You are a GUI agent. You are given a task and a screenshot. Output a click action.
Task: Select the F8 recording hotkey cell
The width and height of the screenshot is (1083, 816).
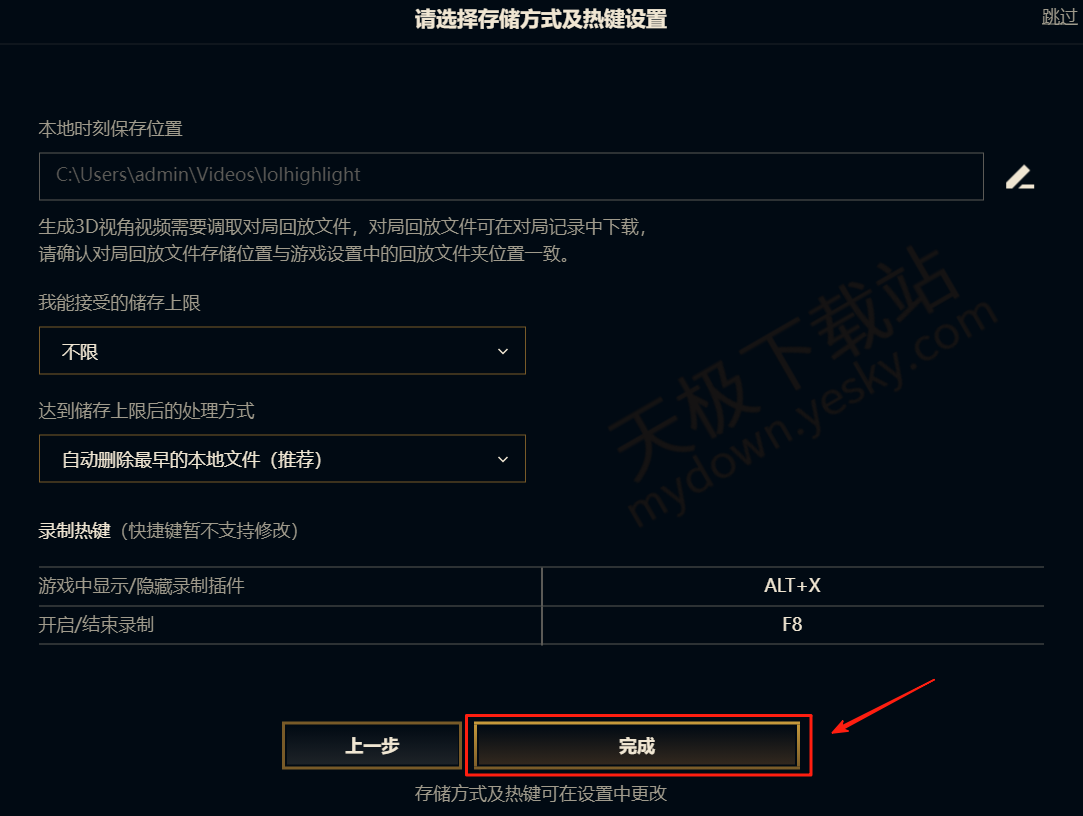(792, 625)
